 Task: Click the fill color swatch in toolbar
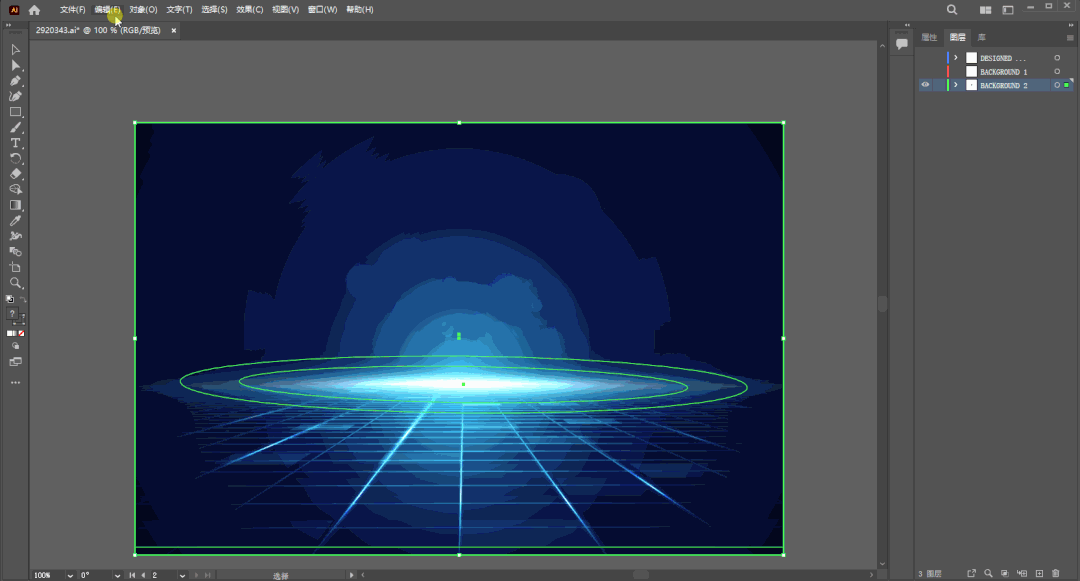[x=12, y=313]
